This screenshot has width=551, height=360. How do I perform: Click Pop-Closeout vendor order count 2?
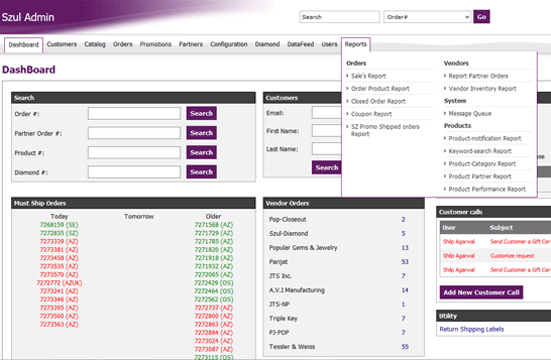403,219
